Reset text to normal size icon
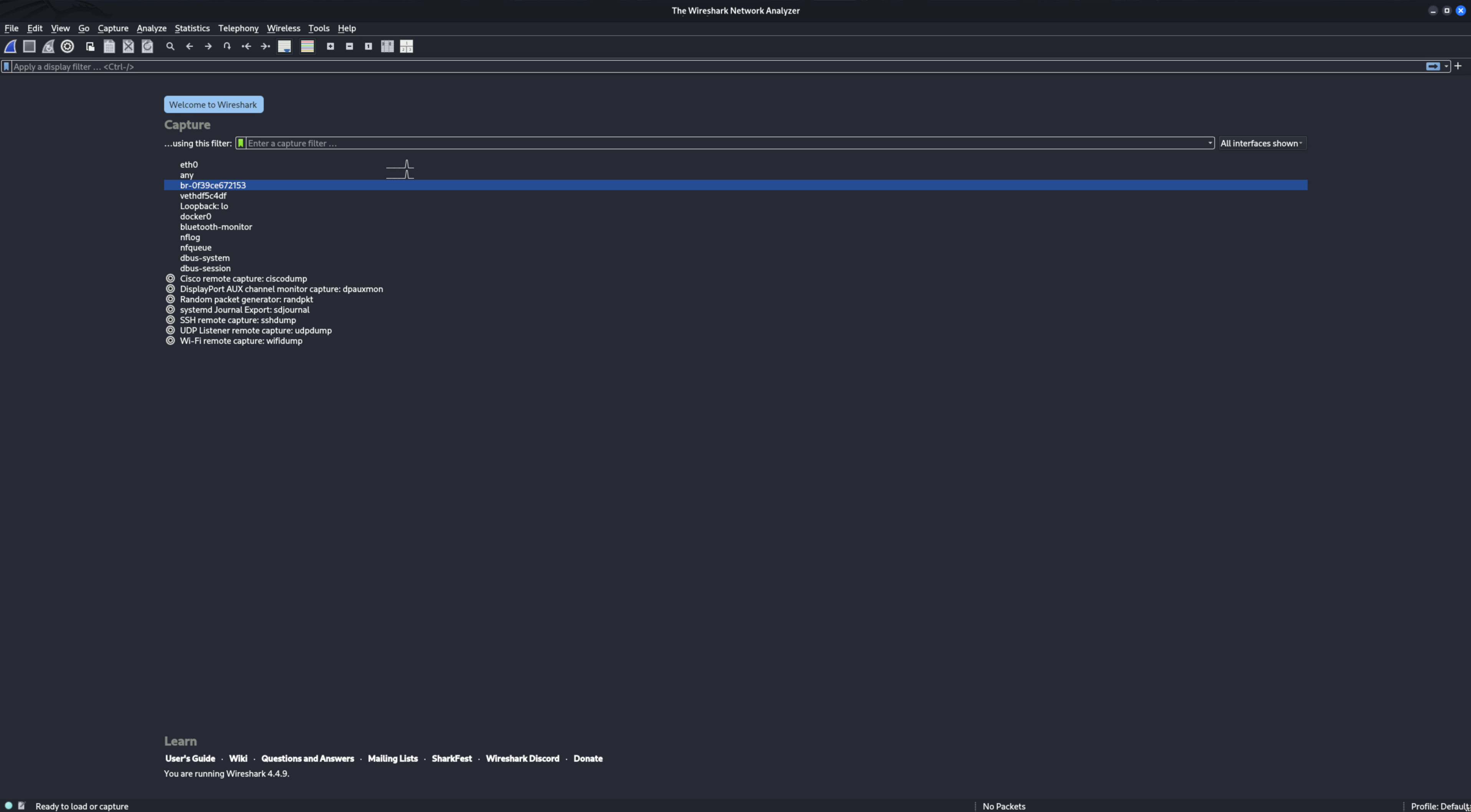 click(368, 46)
